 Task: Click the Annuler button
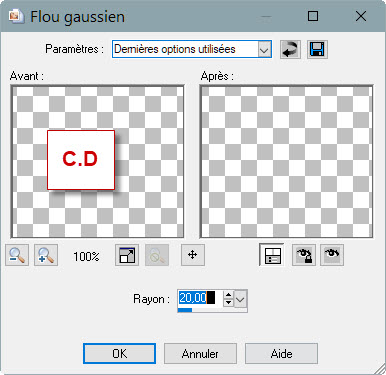click(200, 353)
